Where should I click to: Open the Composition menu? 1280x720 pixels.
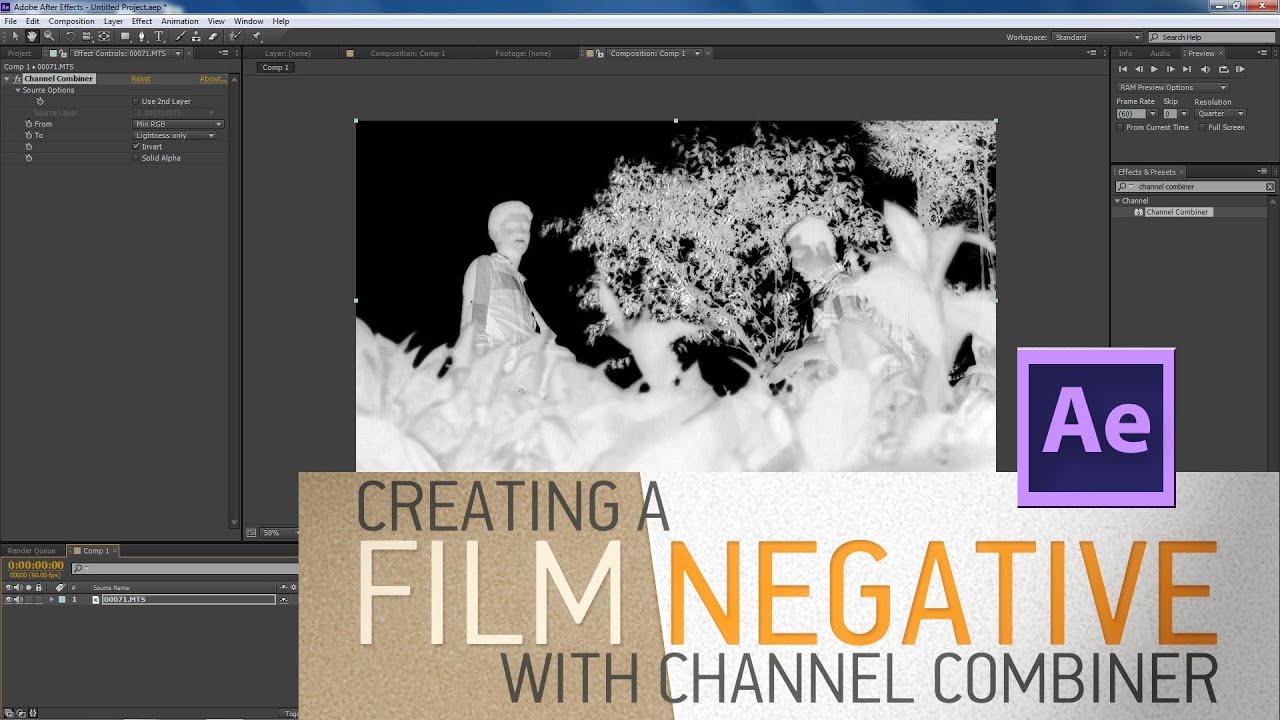pos(71,21)
